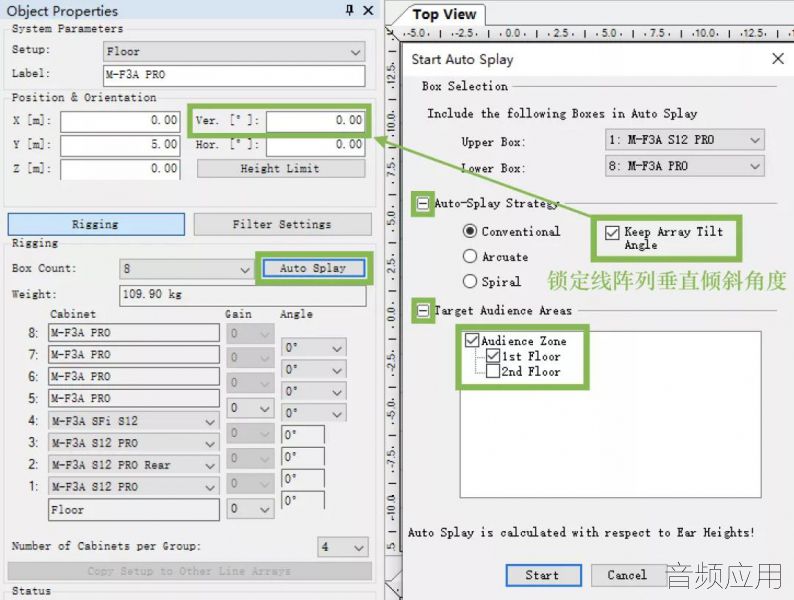The image size is (794, 600).
Task: Click the Z [m] position field
Action: click(120, 169)
